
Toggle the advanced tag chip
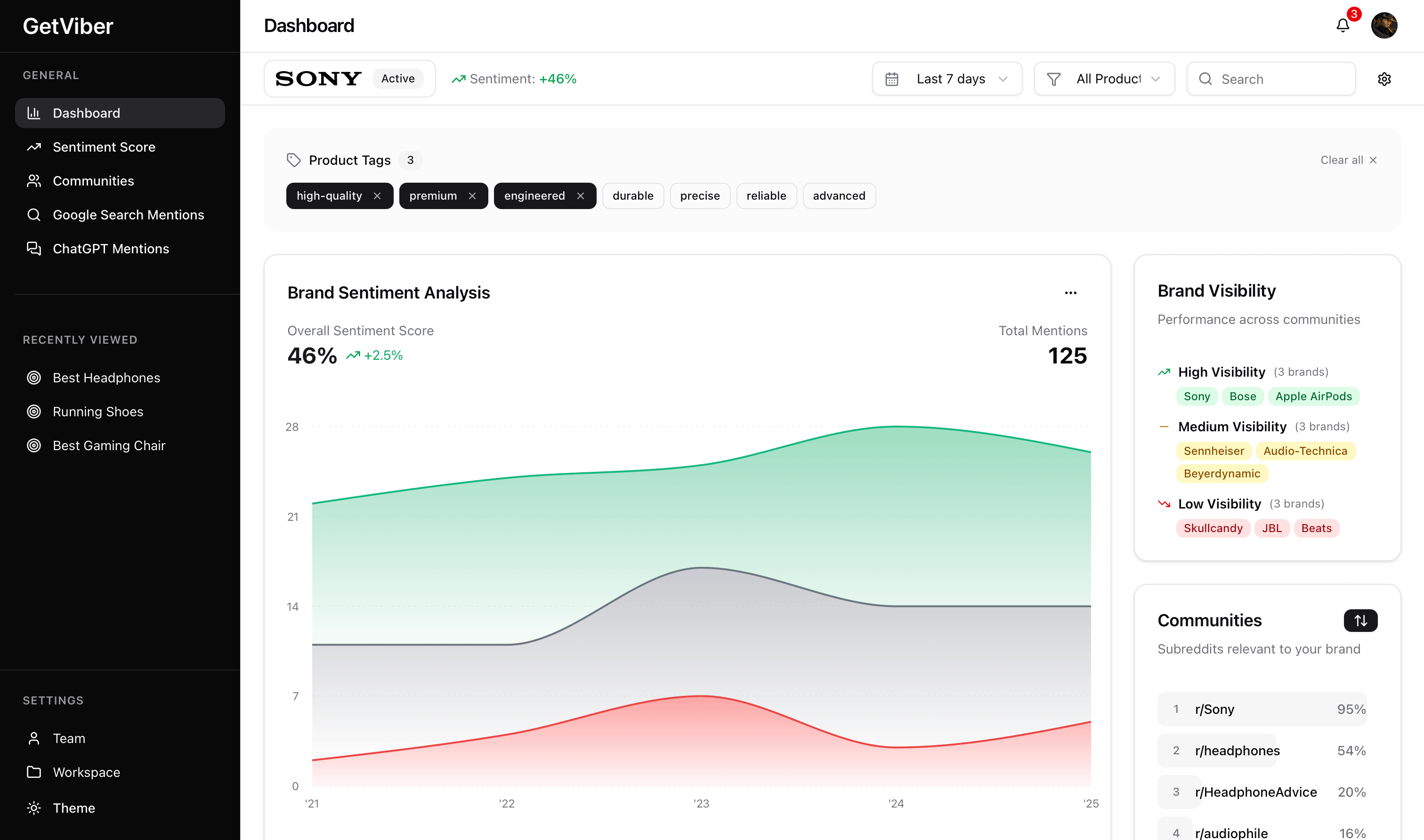(x=838, y=196)
